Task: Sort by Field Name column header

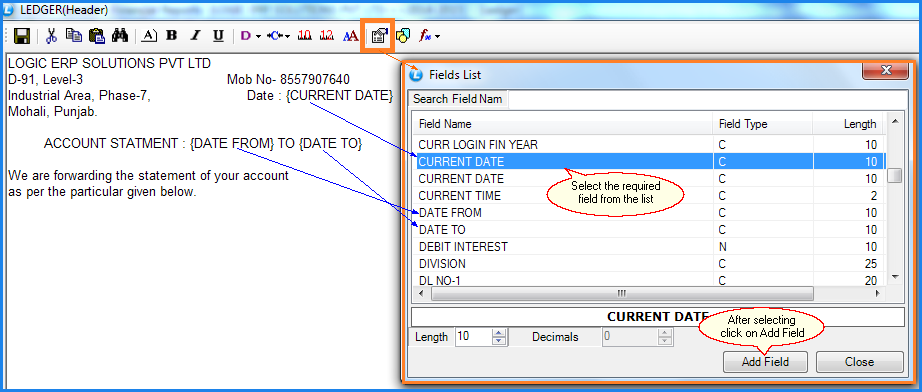Action: point(564,124)
